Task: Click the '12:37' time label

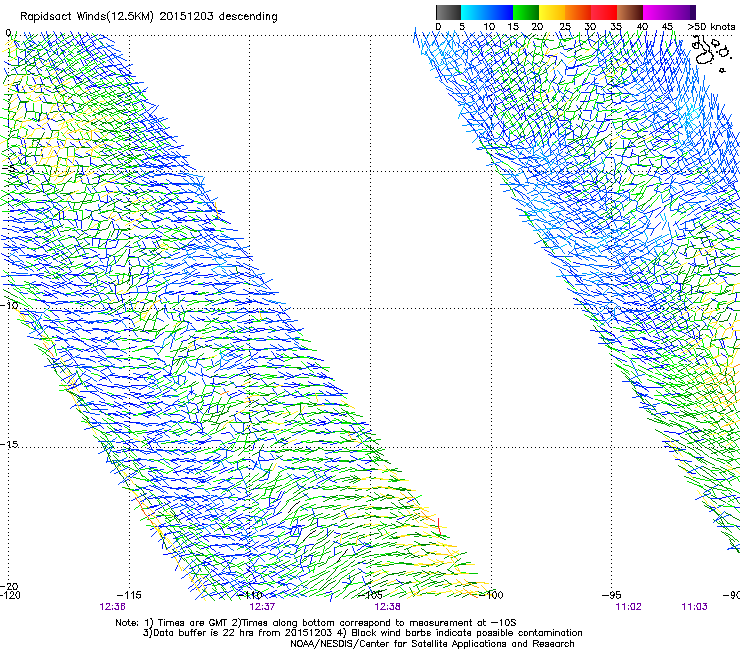Action: [262, 607]
